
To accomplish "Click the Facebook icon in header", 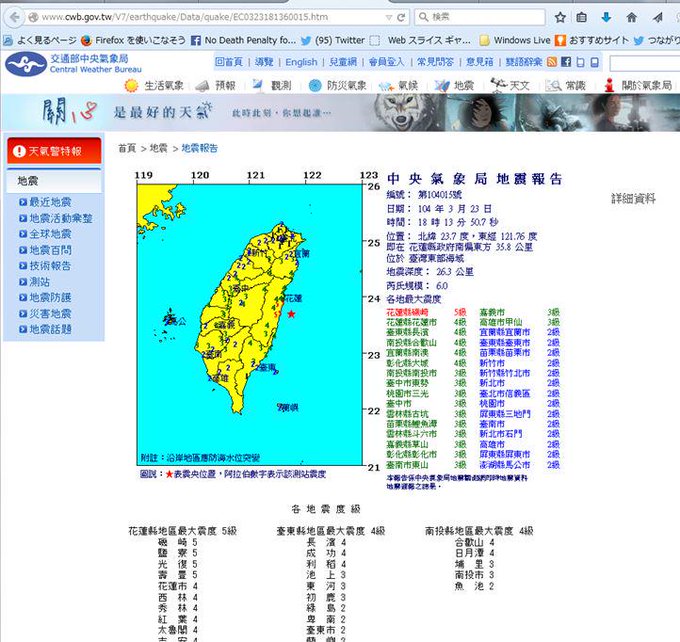I will point(566,62).
